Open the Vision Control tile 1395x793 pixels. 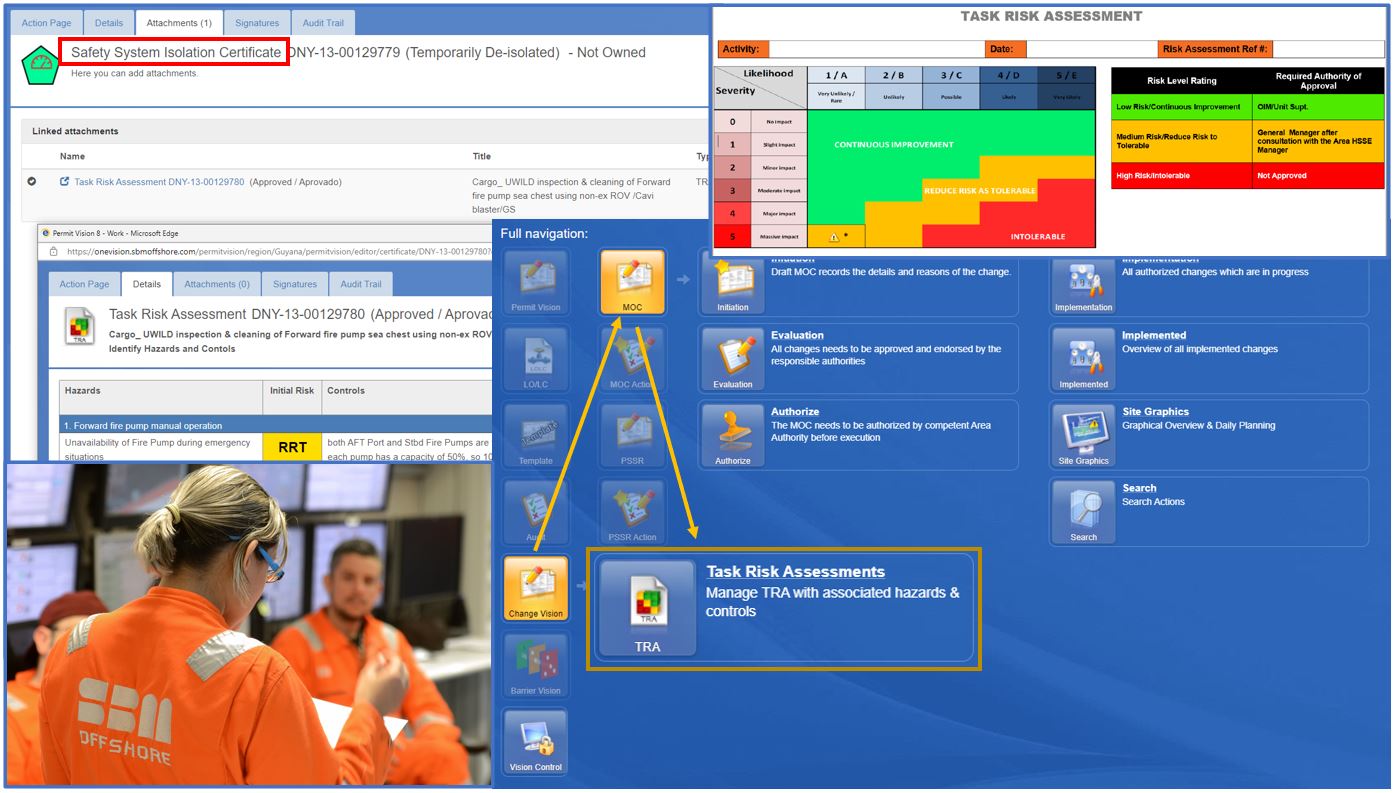[x=536, y=742]
